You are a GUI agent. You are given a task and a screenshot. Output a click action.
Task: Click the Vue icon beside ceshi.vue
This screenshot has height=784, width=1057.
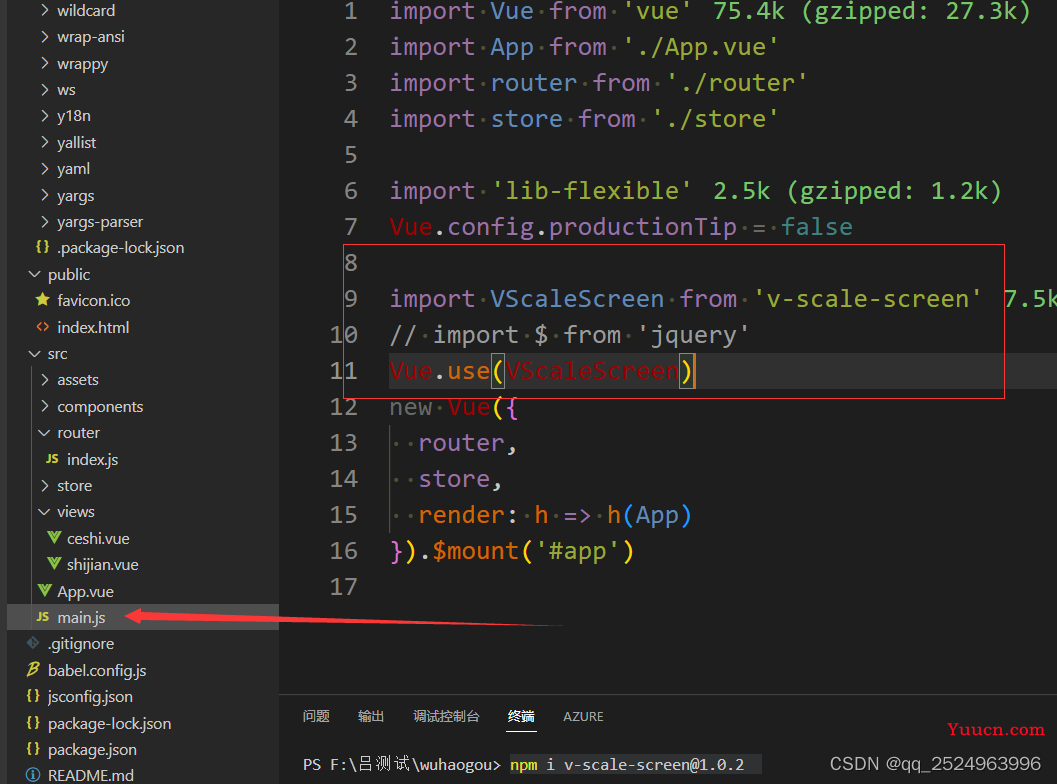click(x=54, y=538)
